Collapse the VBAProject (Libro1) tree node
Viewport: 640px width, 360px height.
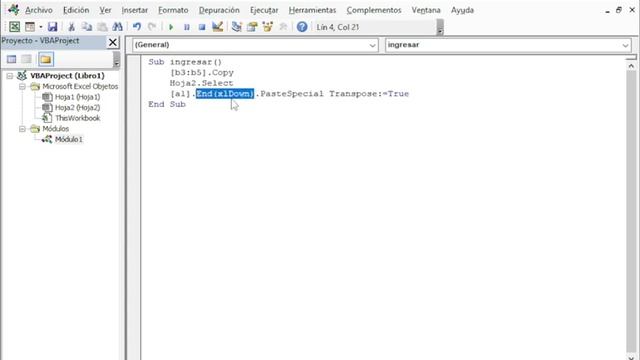(x=10, y=76)
